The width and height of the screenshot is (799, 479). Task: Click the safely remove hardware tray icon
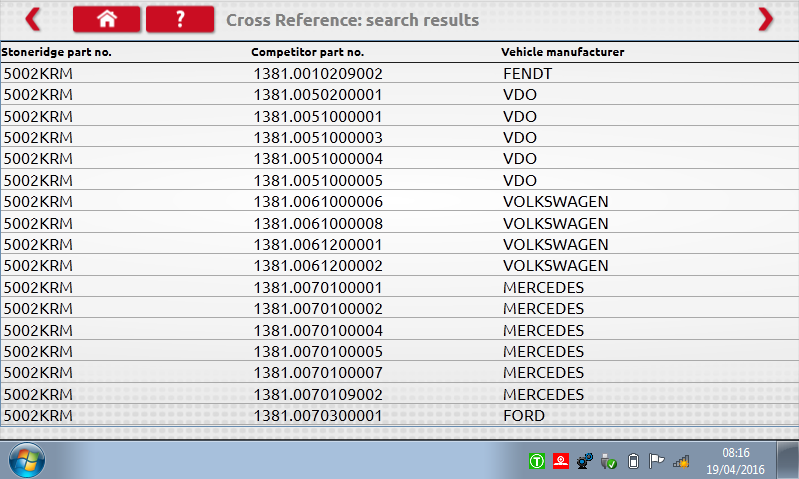[609, 462]
